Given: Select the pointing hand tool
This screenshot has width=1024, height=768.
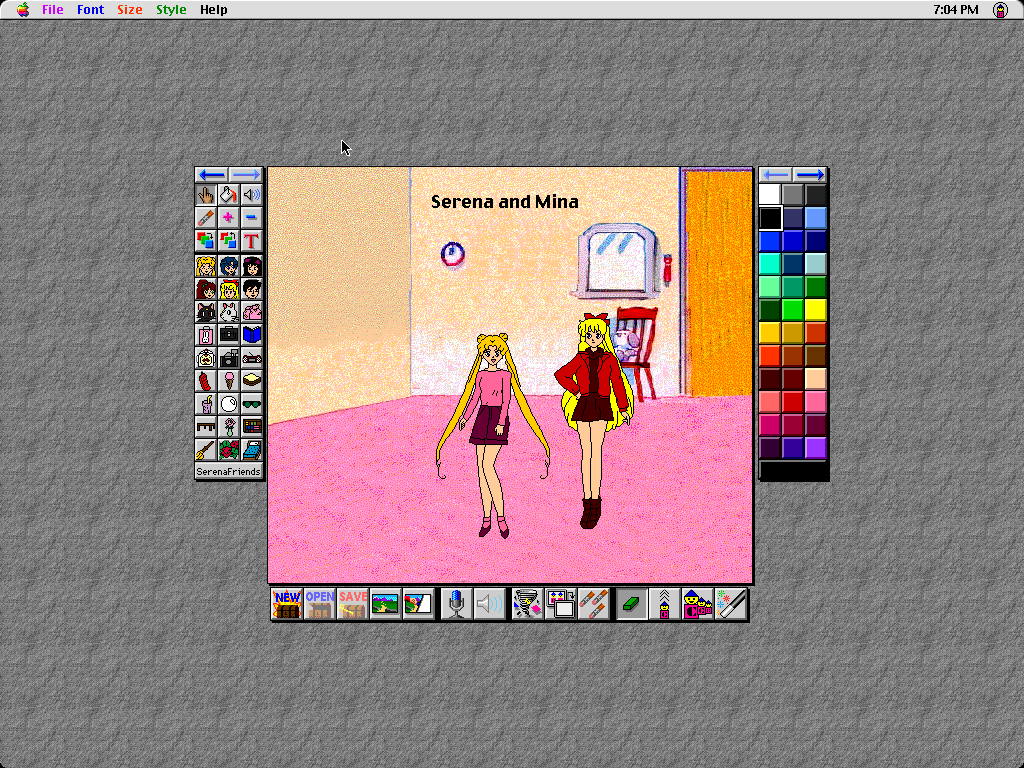Looking at the screenshot, I should point(206,195).
